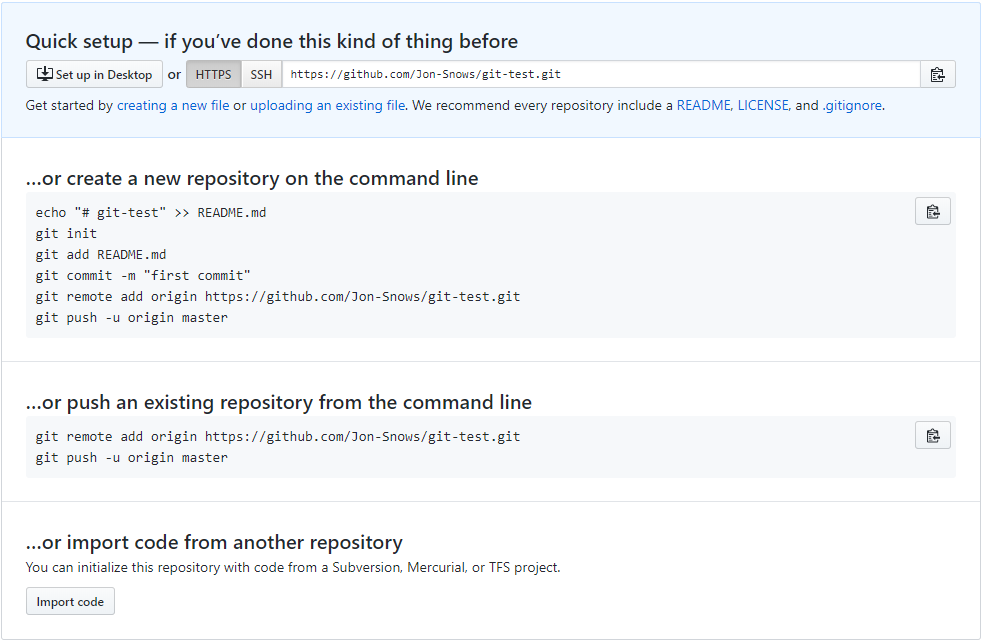Open the .gitignore link
The width and height of the screenshot is (982, 641).
[852, 105]
